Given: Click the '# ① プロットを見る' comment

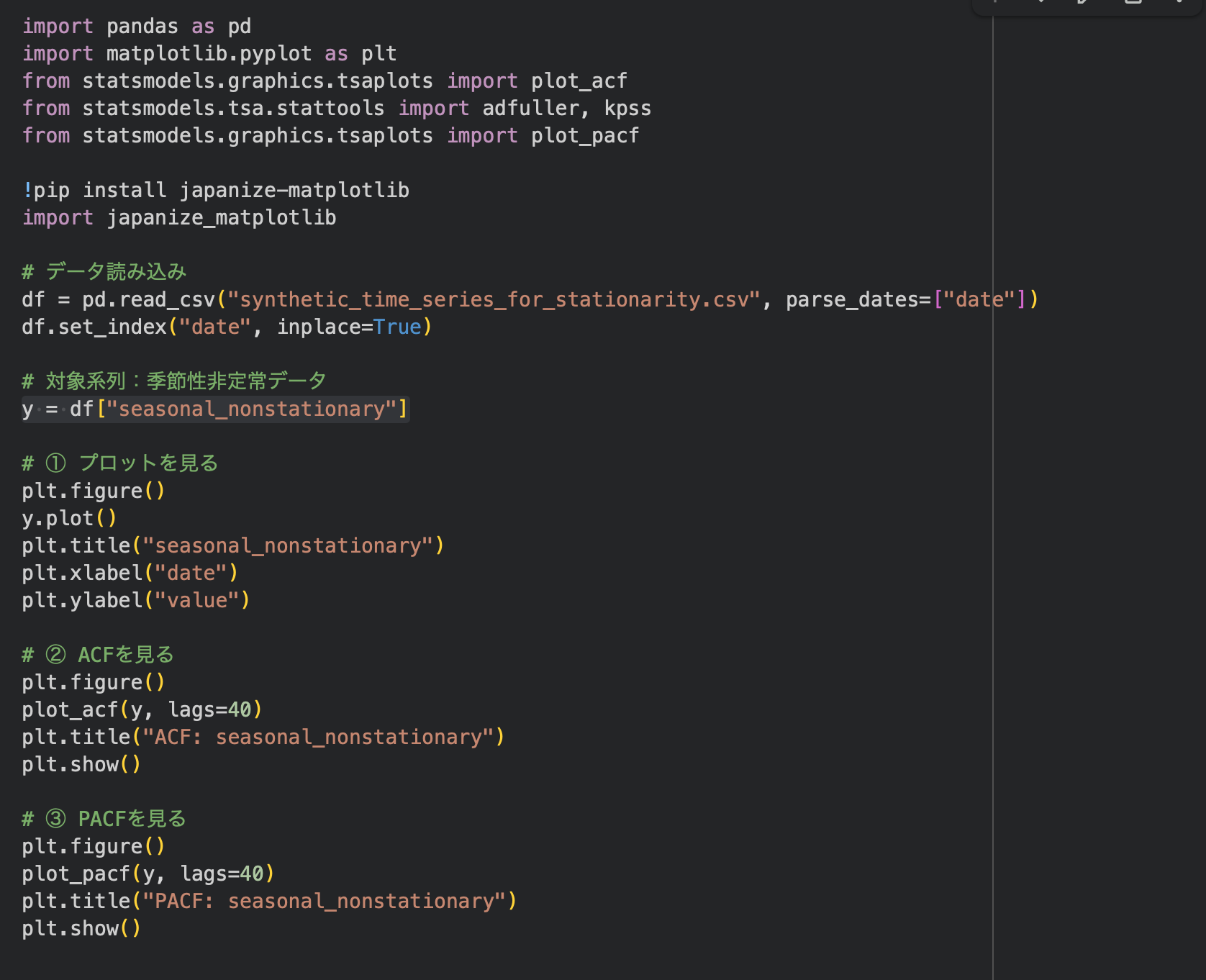Looking at the screenshot, I should click(x=120, y=463).
